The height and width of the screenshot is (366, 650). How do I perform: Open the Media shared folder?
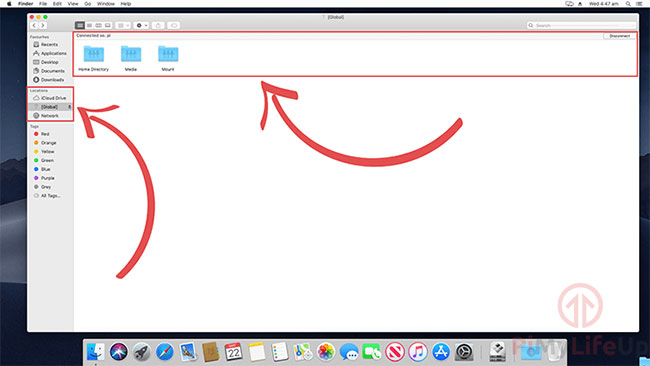click(131, 58)
